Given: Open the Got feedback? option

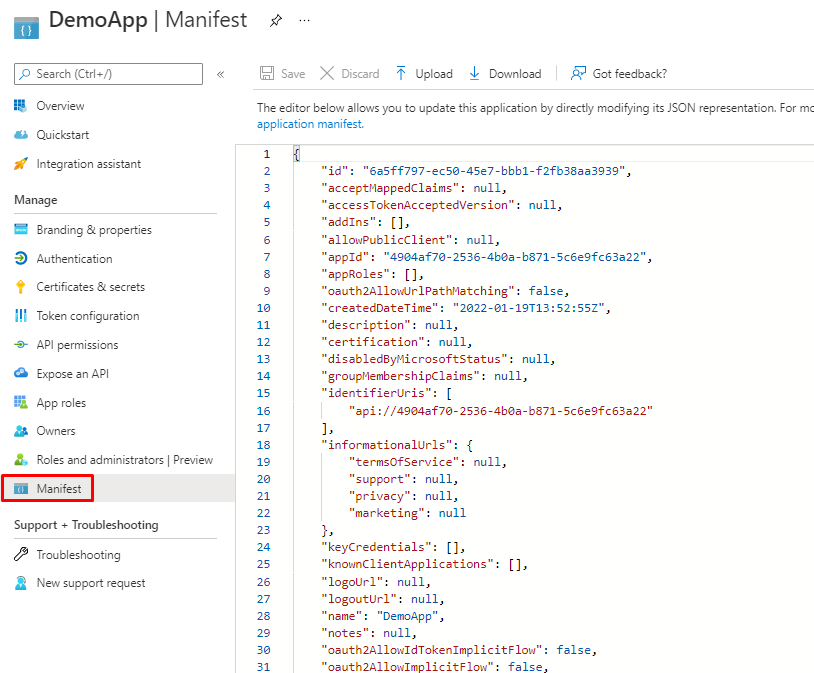Looking at the screenshot, I should pos(618,74).
